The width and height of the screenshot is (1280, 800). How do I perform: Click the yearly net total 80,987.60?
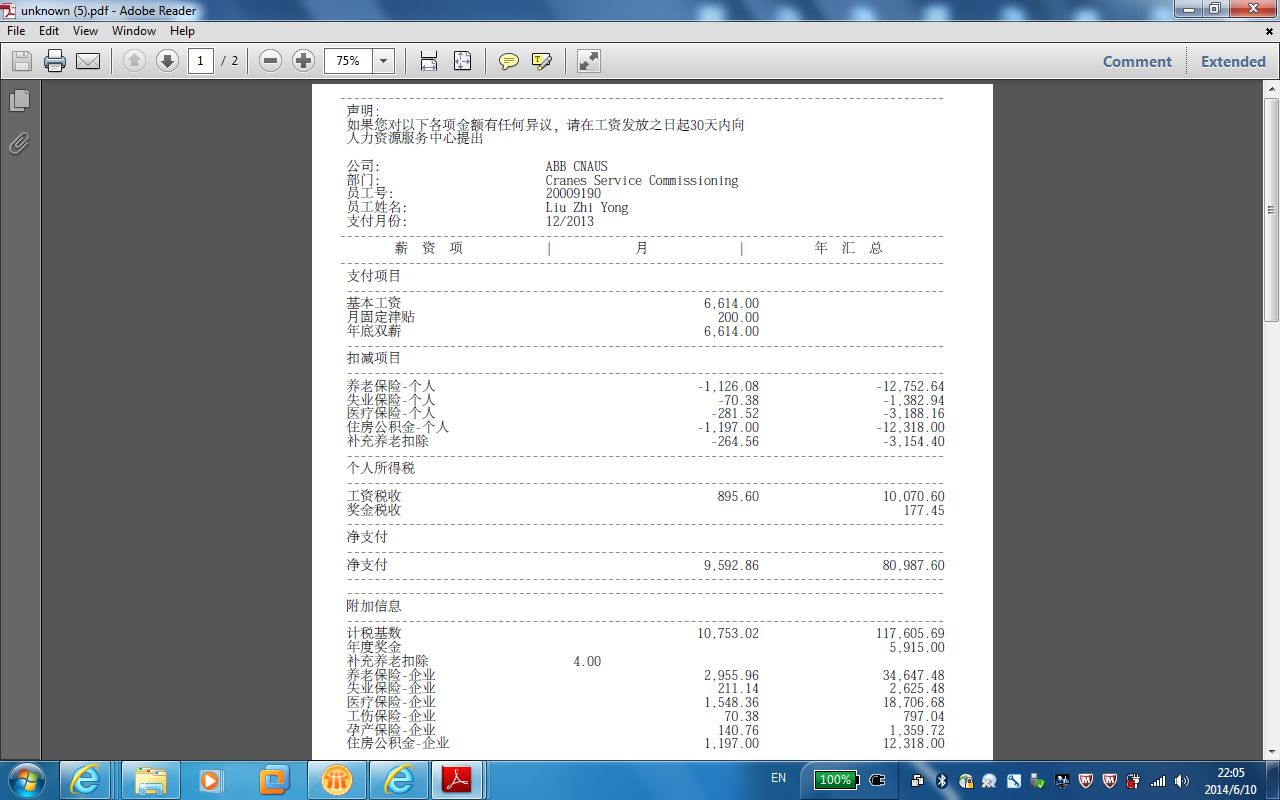pos(913,566)
